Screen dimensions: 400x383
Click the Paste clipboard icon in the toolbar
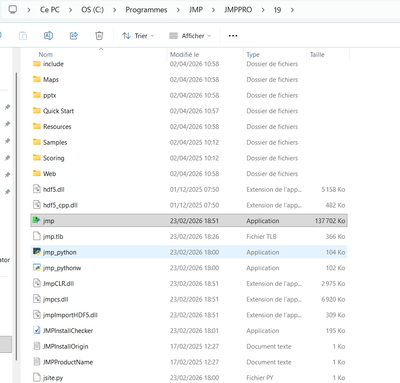(23, 36)
